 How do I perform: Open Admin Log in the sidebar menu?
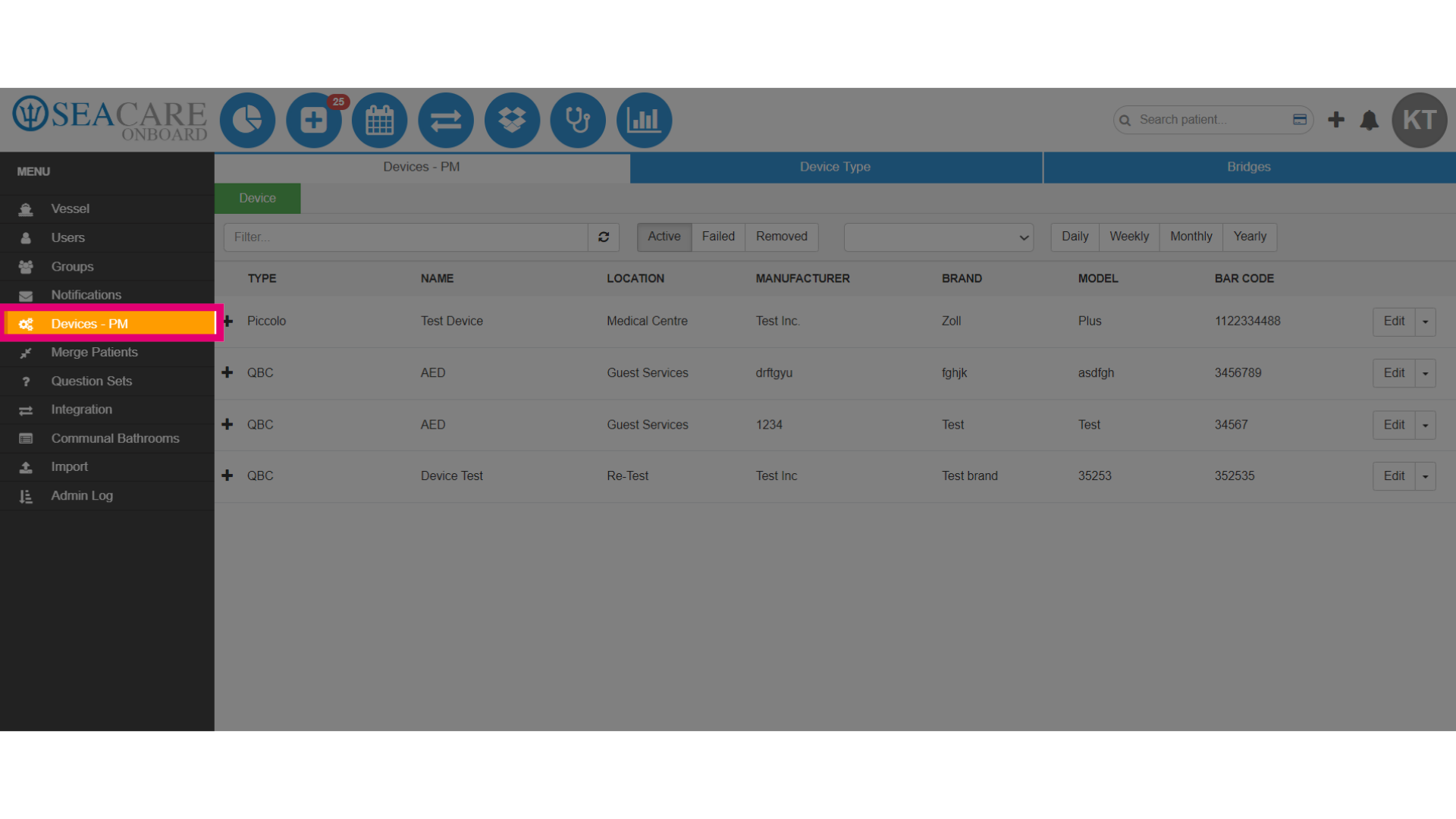pos(107,495)
